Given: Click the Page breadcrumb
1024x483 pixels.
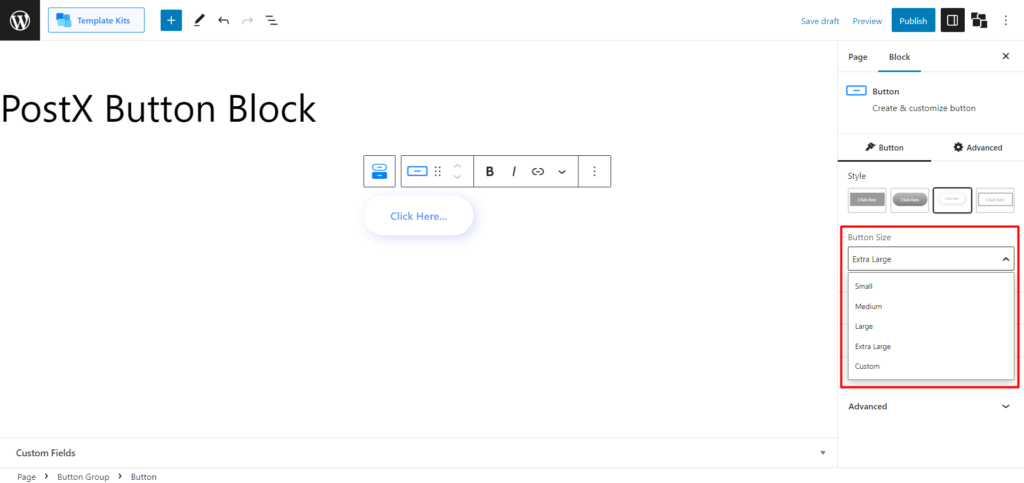Looking at the screenshot, I should pos(26,477).
